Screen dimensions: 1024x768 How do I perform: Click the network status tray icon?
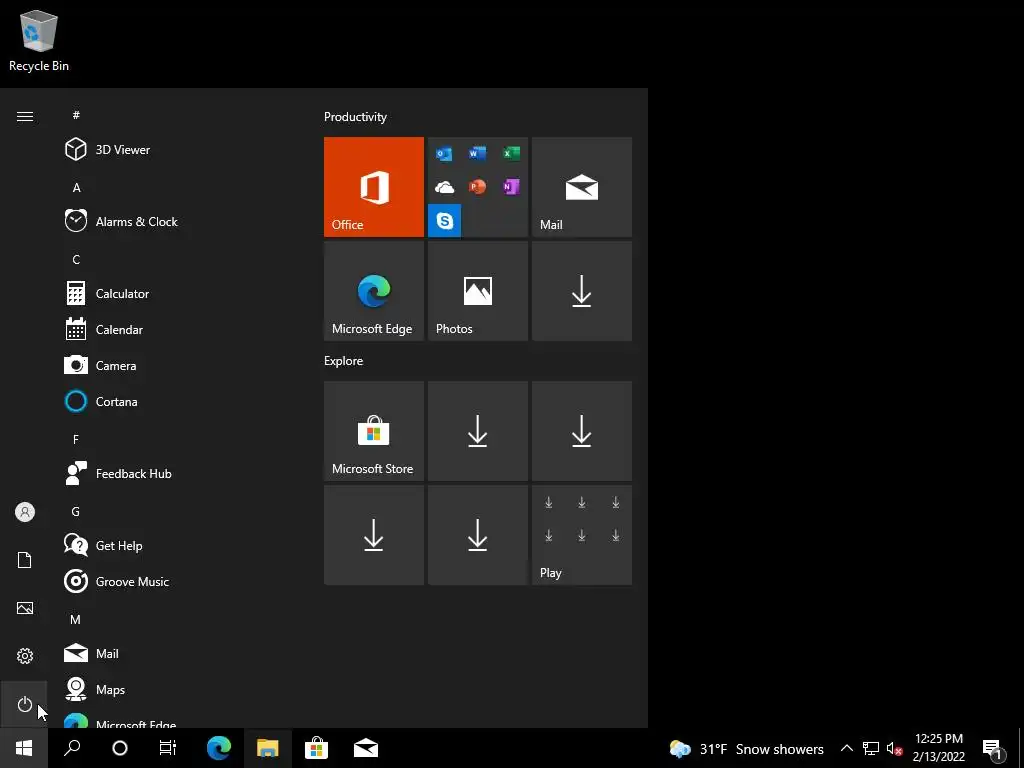point(871,748)
